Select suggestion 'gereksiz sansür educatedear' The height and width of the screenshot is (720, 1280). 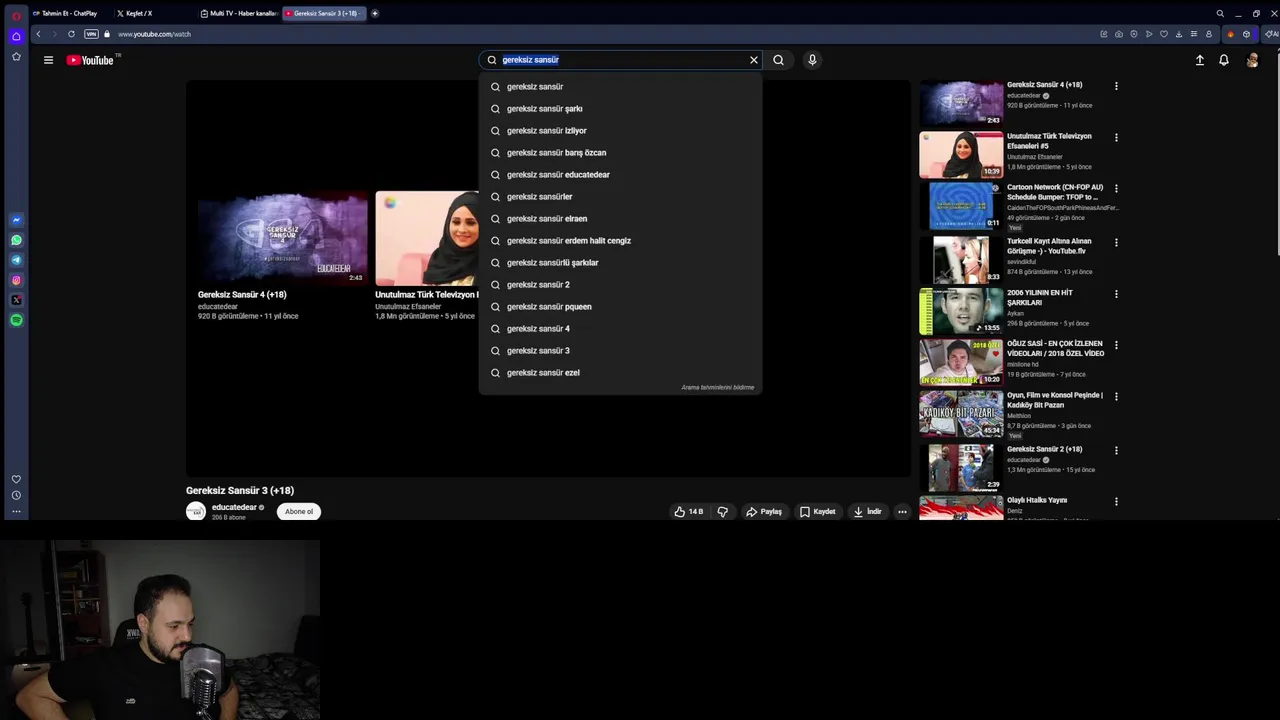coord(620,175)
